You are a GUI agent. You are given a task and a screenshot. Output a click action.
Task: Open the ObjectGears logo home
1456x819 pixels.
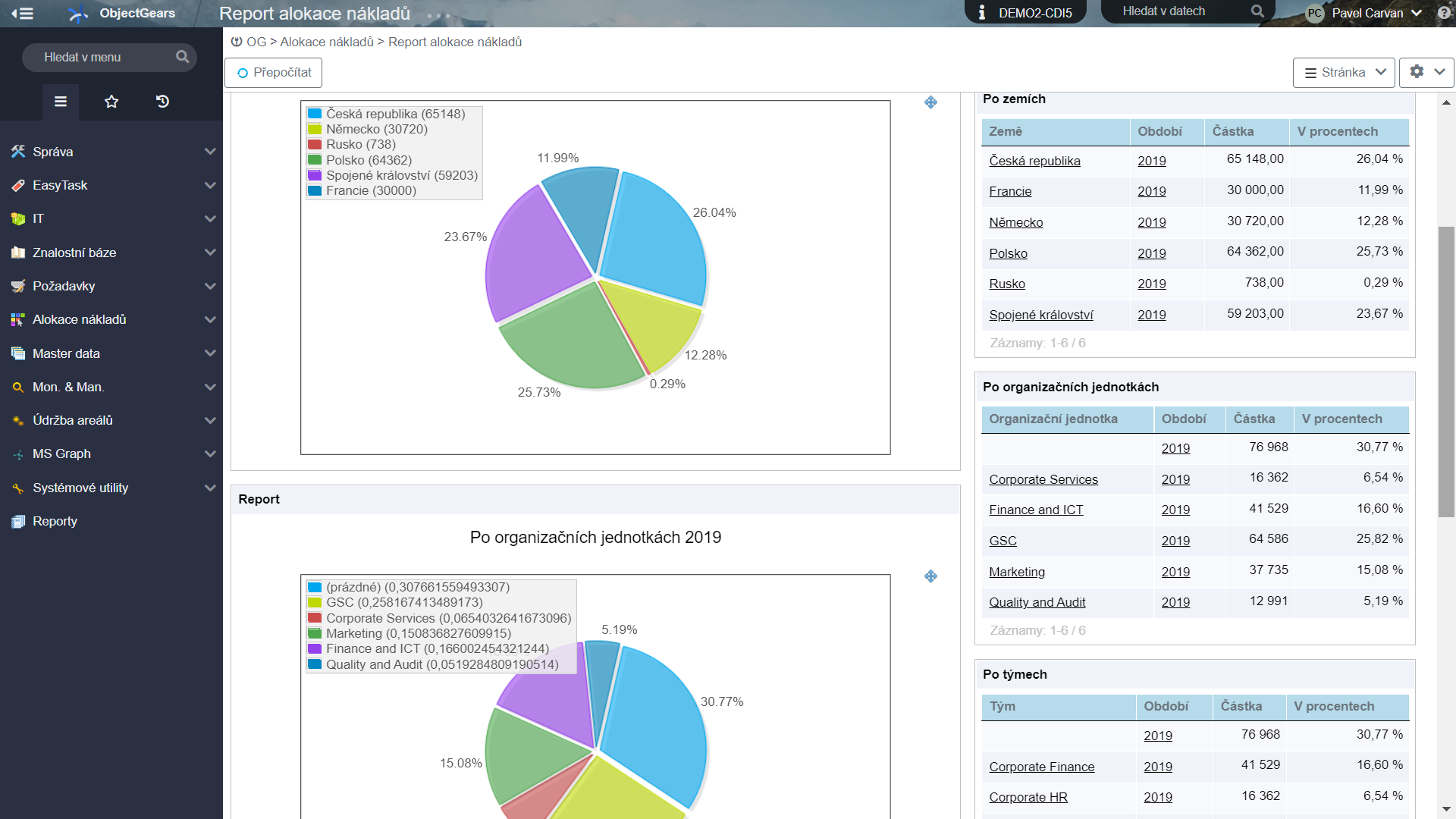(121, 13)
